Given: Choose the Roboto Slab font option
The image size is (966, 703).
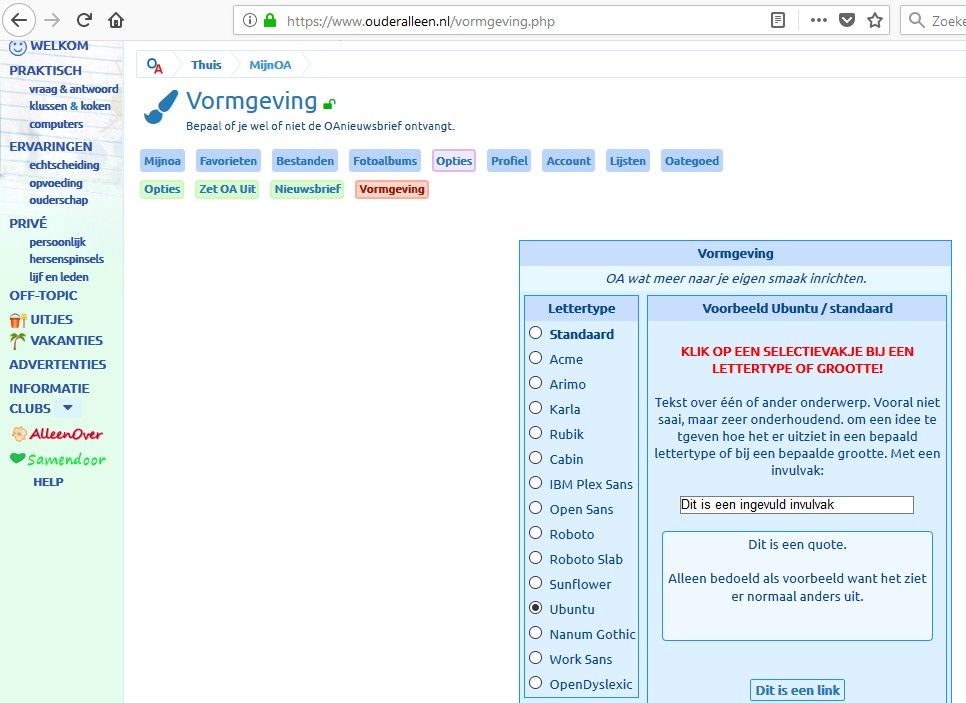Looking at the screenshot, I should coord(536,558).
